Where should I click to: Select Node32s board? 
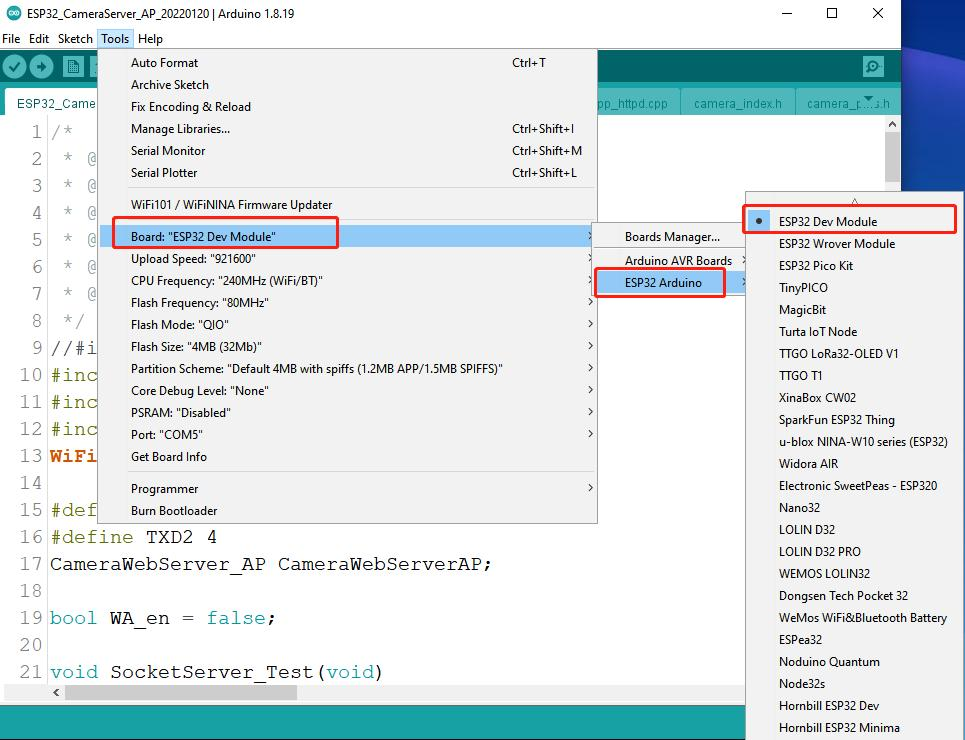click(855, 684)
